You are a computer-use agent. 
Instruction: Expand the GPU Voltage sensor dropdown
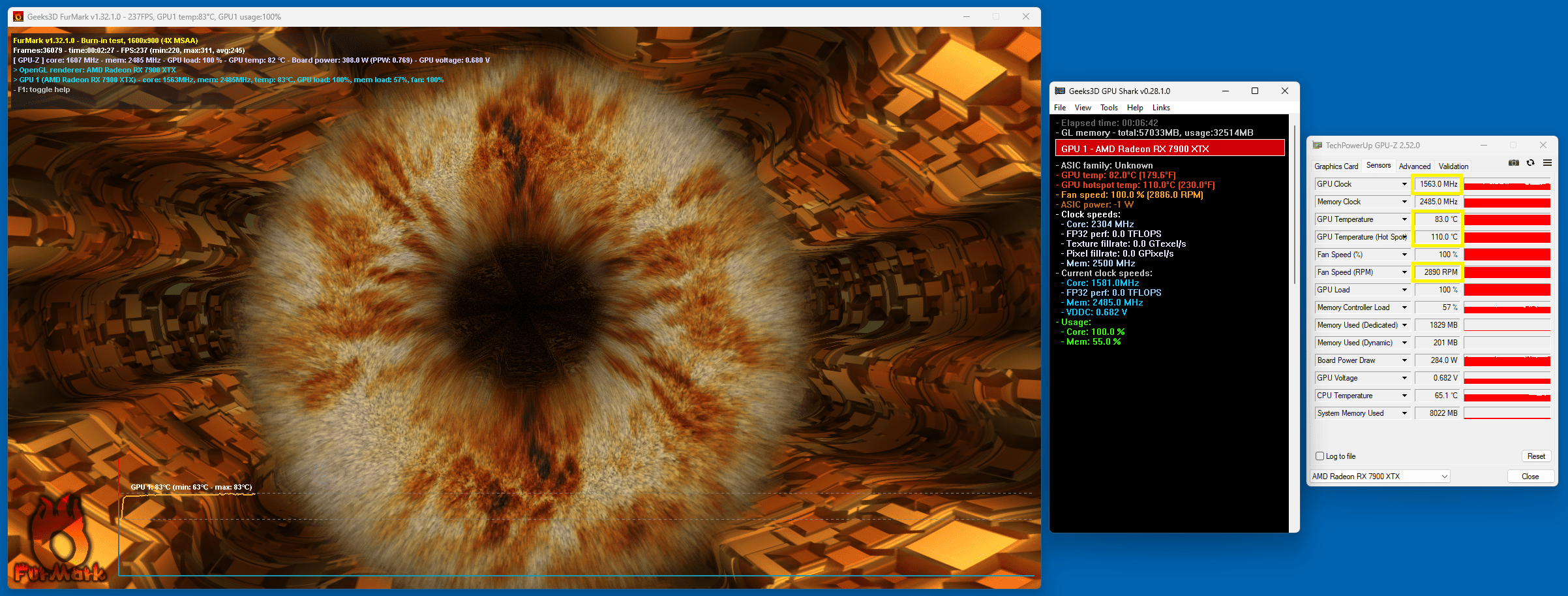click(x=1404, y=378)
